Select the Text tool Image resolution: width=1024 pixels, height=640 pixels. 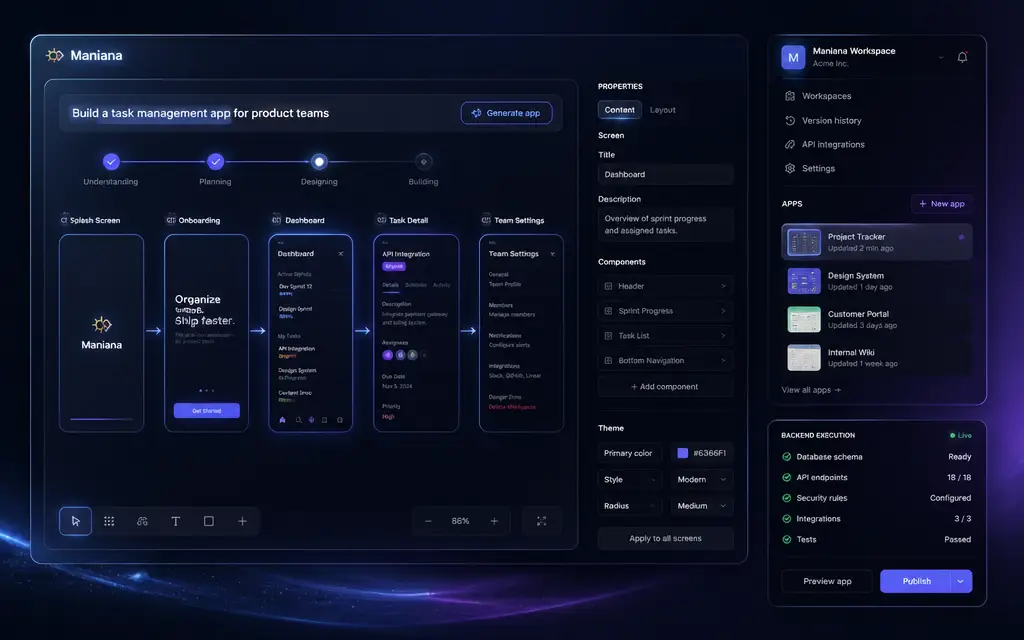[176, 521]
